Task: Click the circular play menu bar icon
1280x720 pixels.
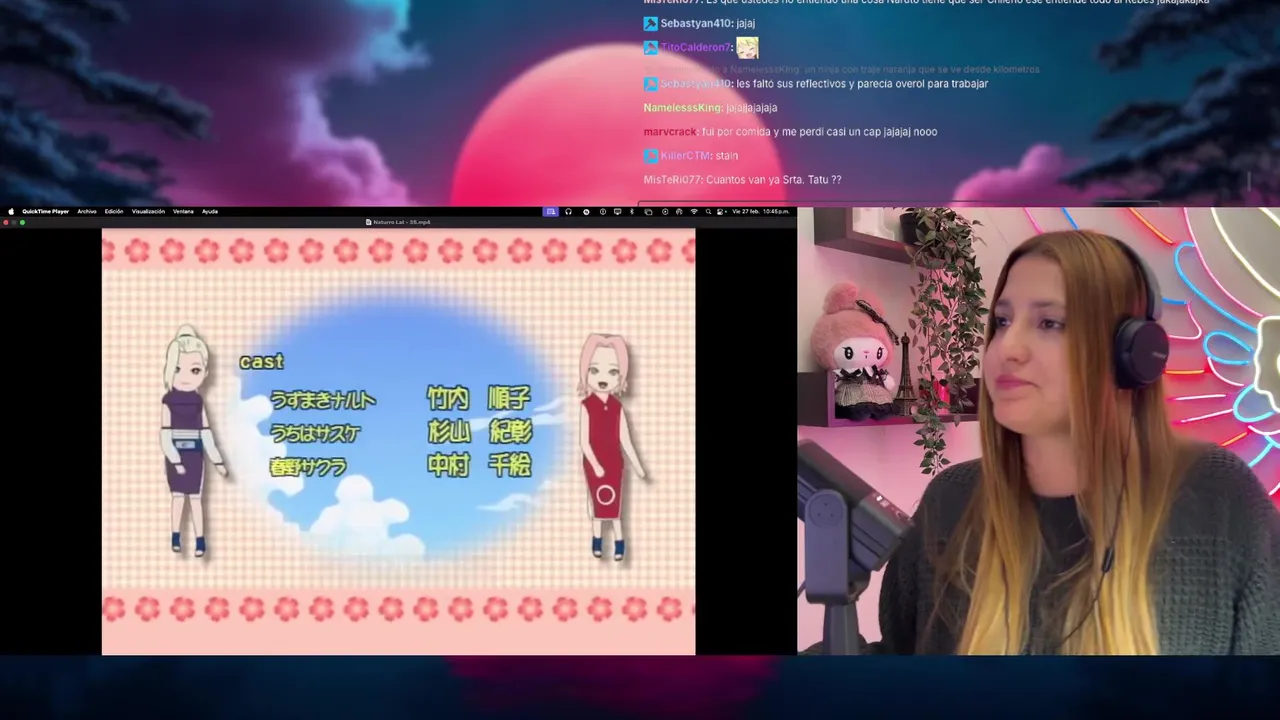Action: (x=665, y=211)
